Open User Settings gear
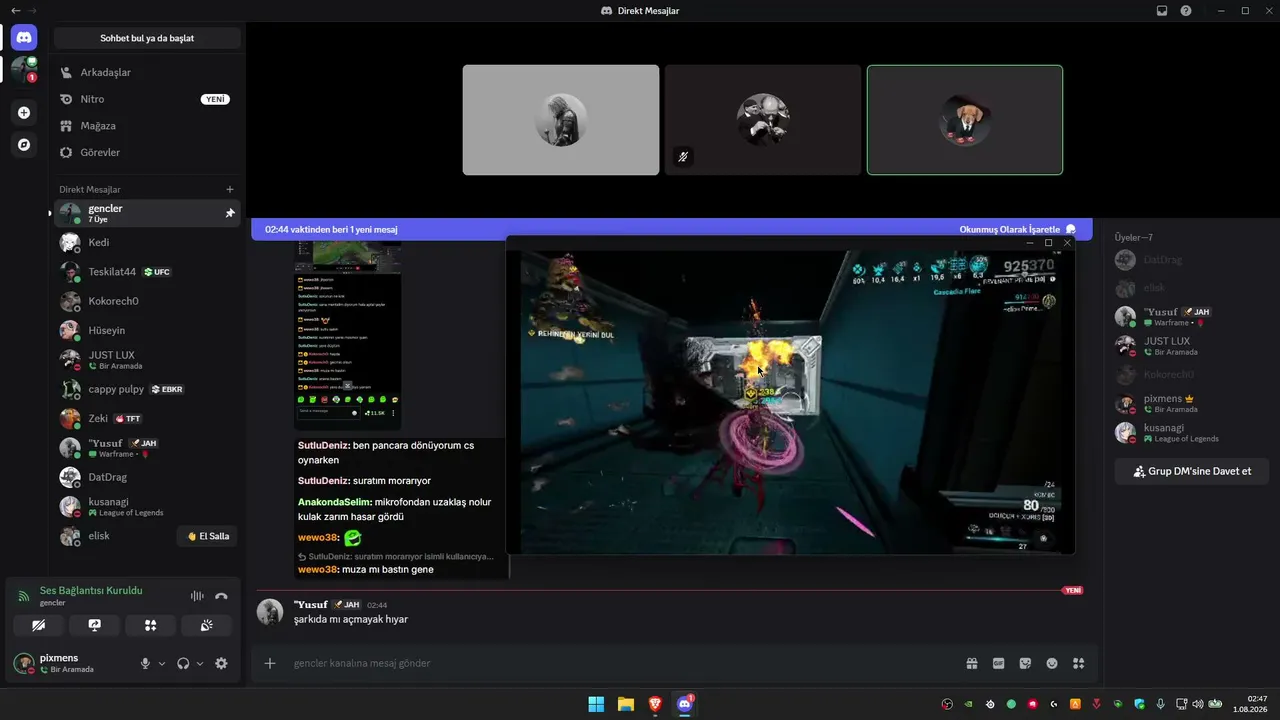This screenshot has width=1280, height=720. pyautogui.click(x=221, y=663)
